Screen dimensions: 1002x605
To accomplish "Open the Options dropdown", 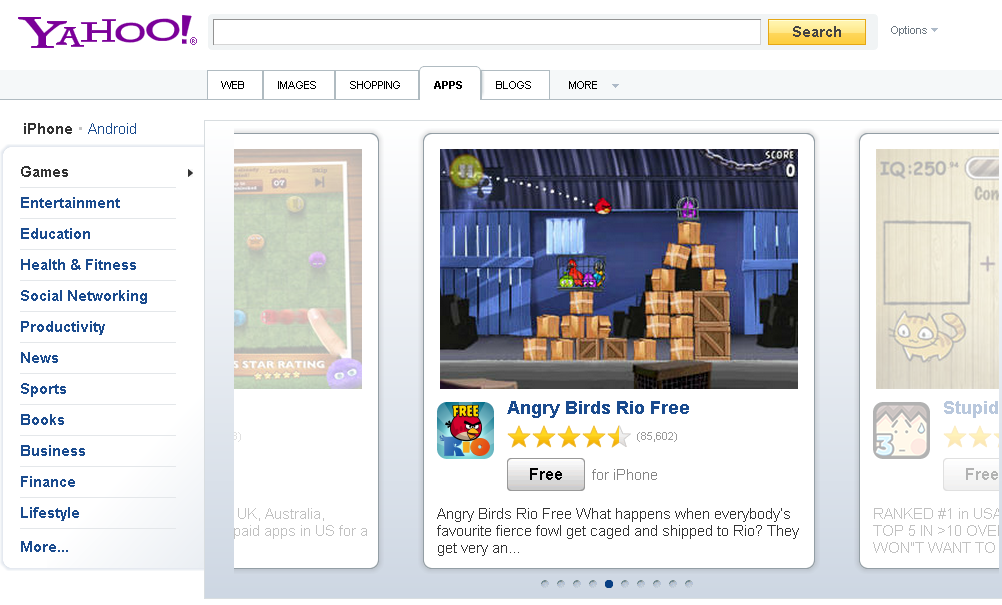I will pos(914,30).
